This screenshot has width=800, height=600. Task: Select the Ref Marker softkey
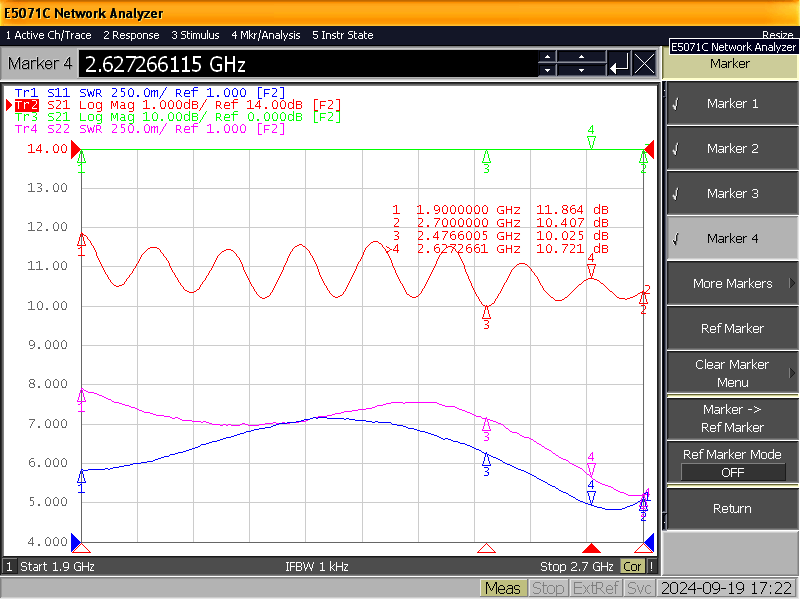pyautogui.click(x=733, y=328)
